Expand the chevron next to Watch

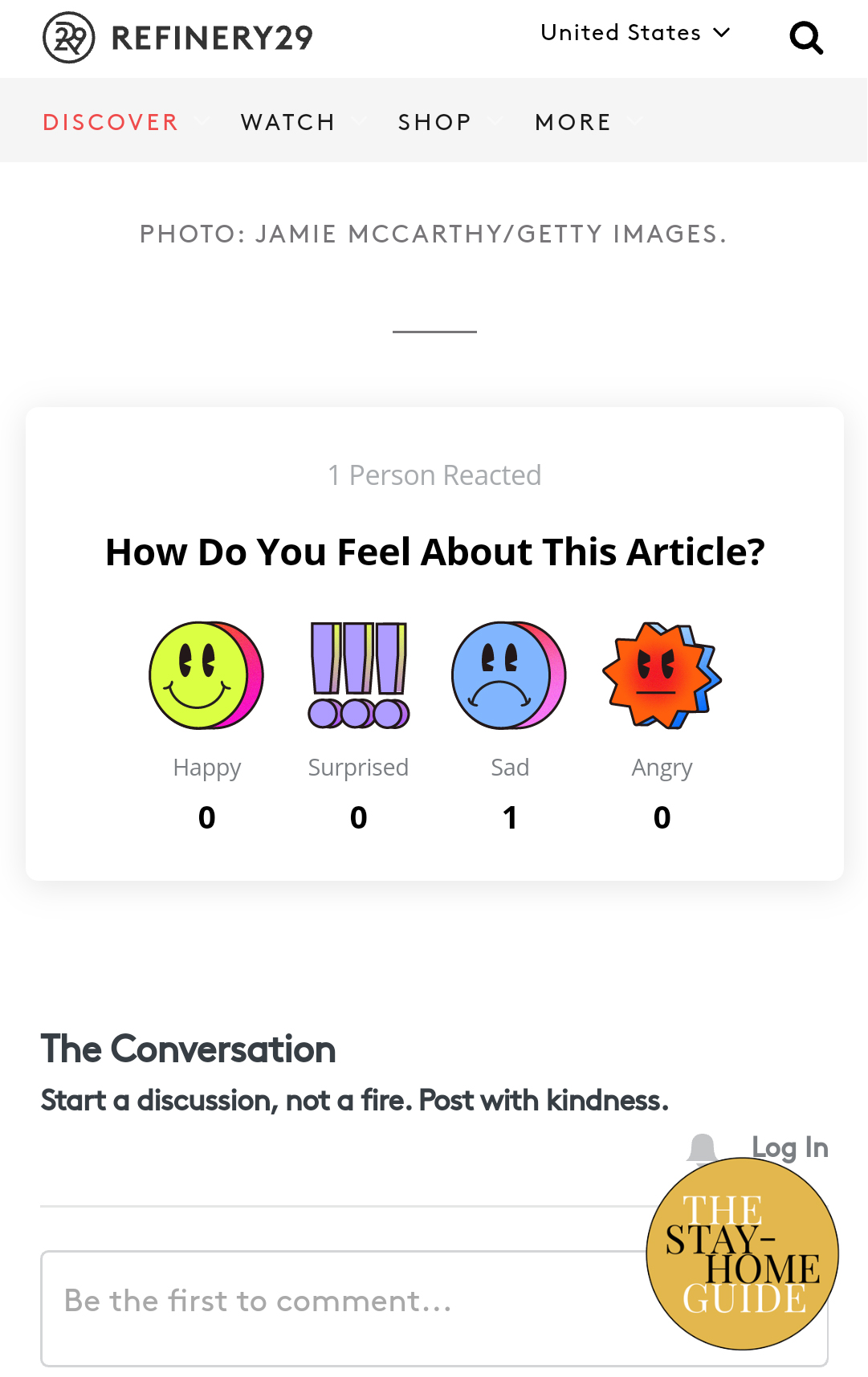click(359, 121)
